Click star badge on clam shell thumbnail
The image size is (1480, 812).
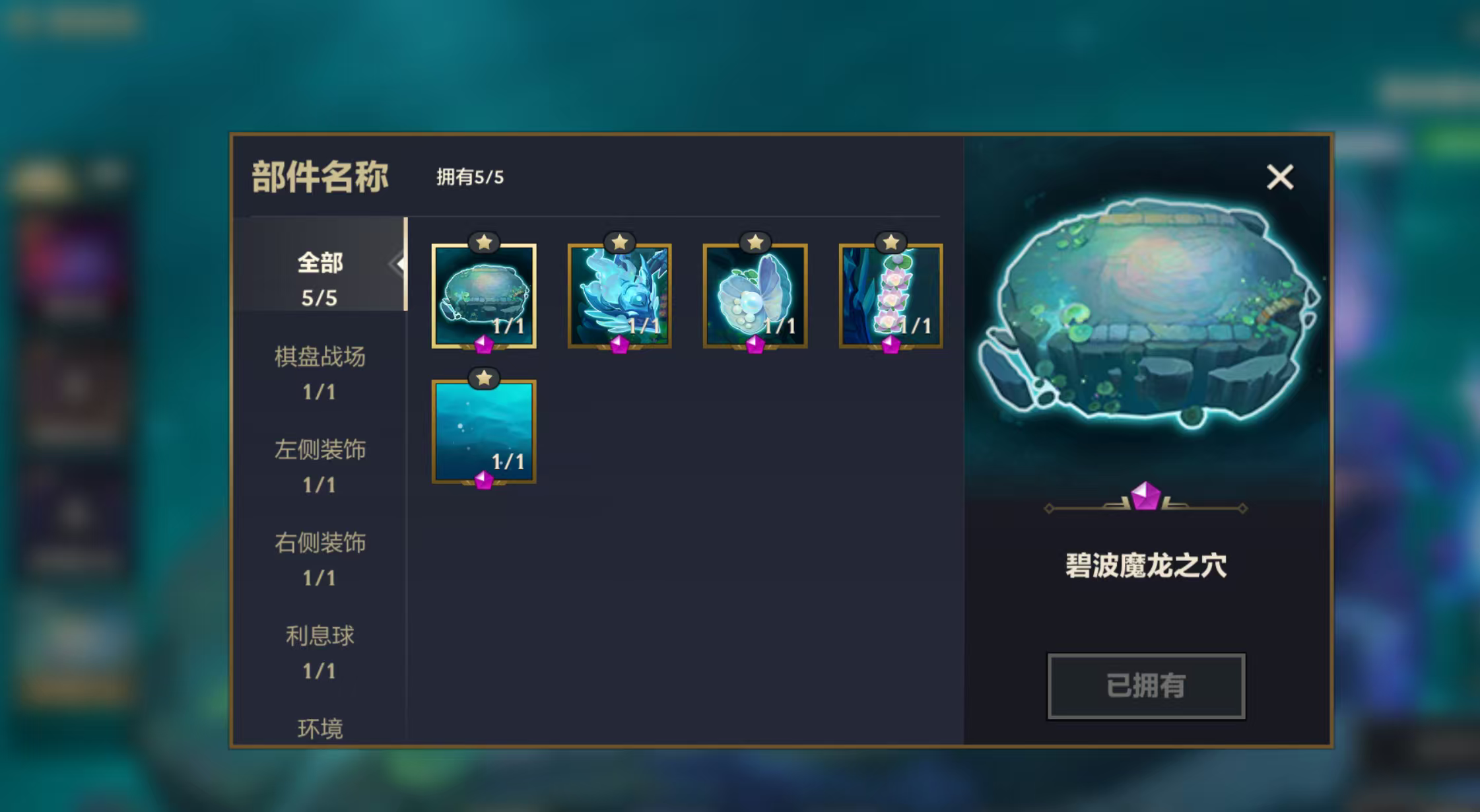coord(755,242)
